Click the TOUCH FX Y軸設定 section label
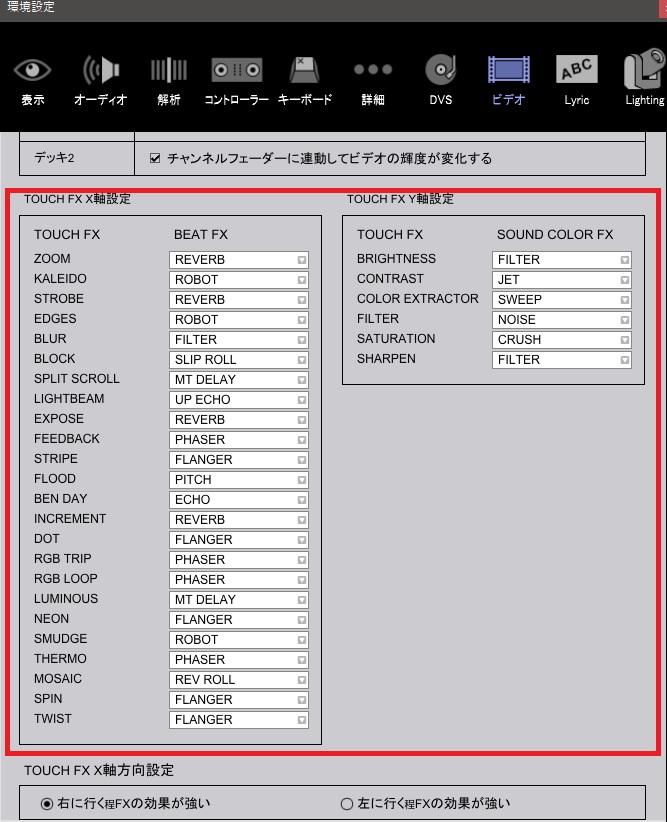Image resolution: width=667 pixels, height=822 pixels. (400, 199)
